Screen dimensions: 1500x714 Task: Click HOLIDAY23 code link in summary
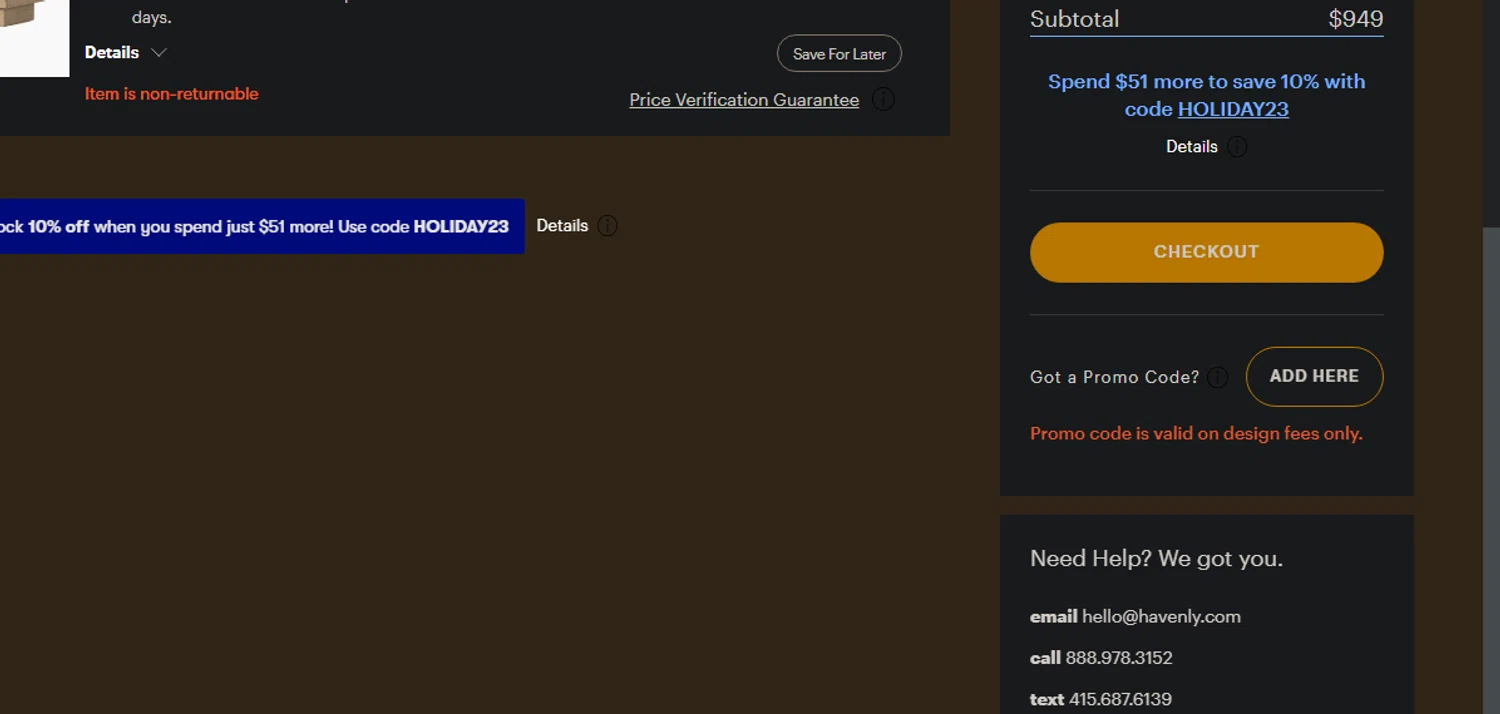pyautogui.click(x=1233, y=109)
